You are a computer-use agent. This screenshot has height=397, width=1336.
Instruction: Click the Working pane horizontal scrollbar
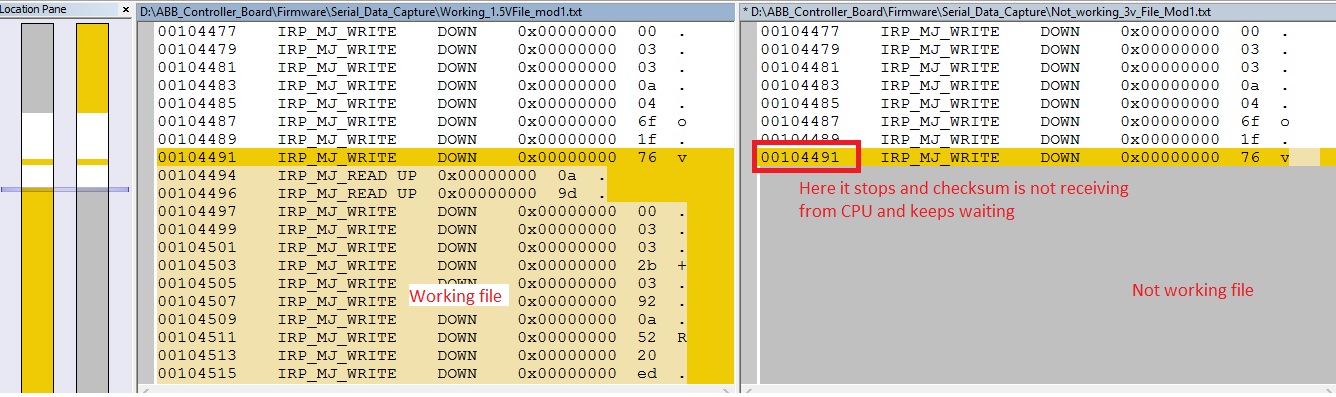(x=435, y=390)
